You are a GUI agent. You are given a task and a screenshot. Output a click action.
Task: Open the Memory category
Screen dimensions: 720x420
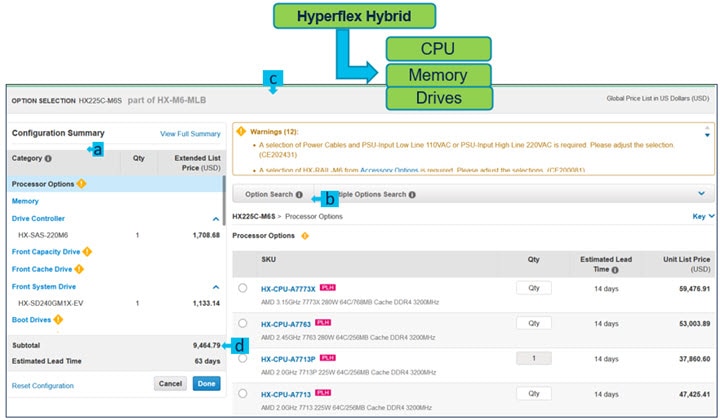[25, 201]
